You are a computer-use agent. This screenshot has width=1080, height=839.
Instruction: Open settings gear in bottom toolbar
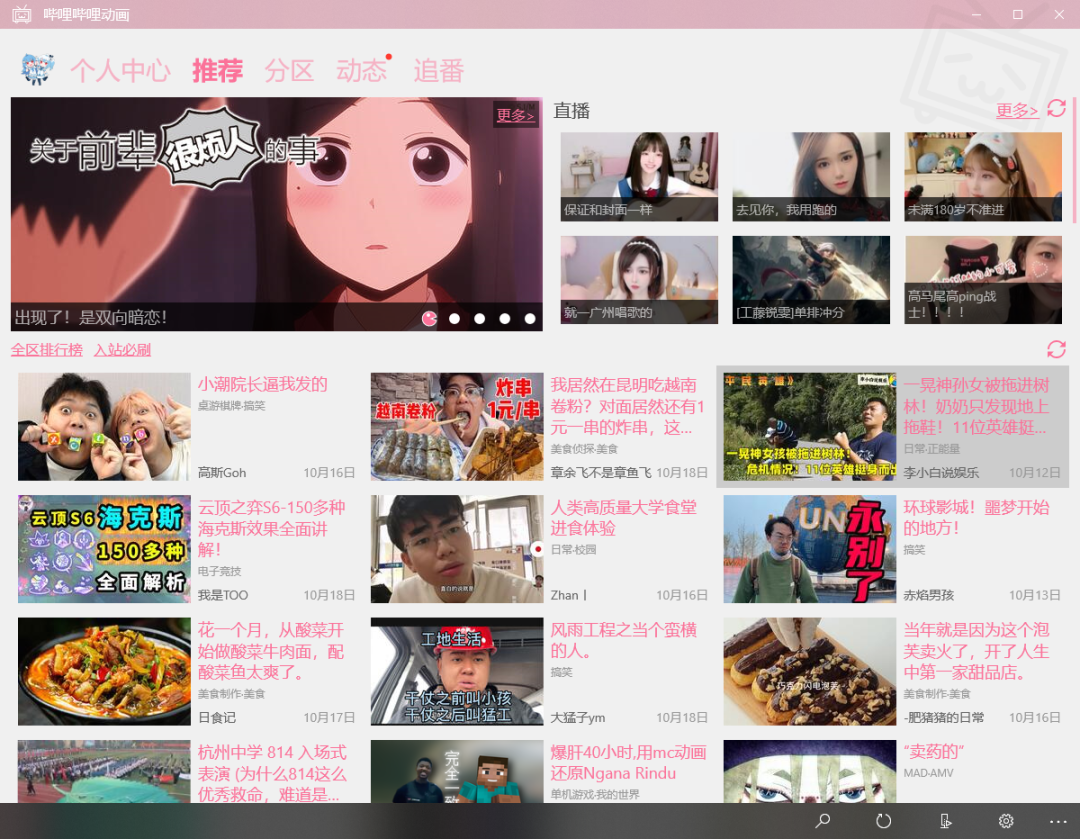[x=1006, y=820]
